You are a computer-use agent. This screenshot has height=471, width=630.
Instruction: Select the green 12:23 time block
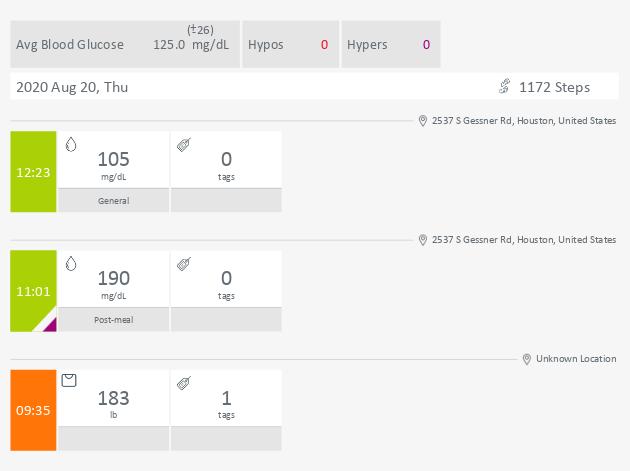click(33, 172)
